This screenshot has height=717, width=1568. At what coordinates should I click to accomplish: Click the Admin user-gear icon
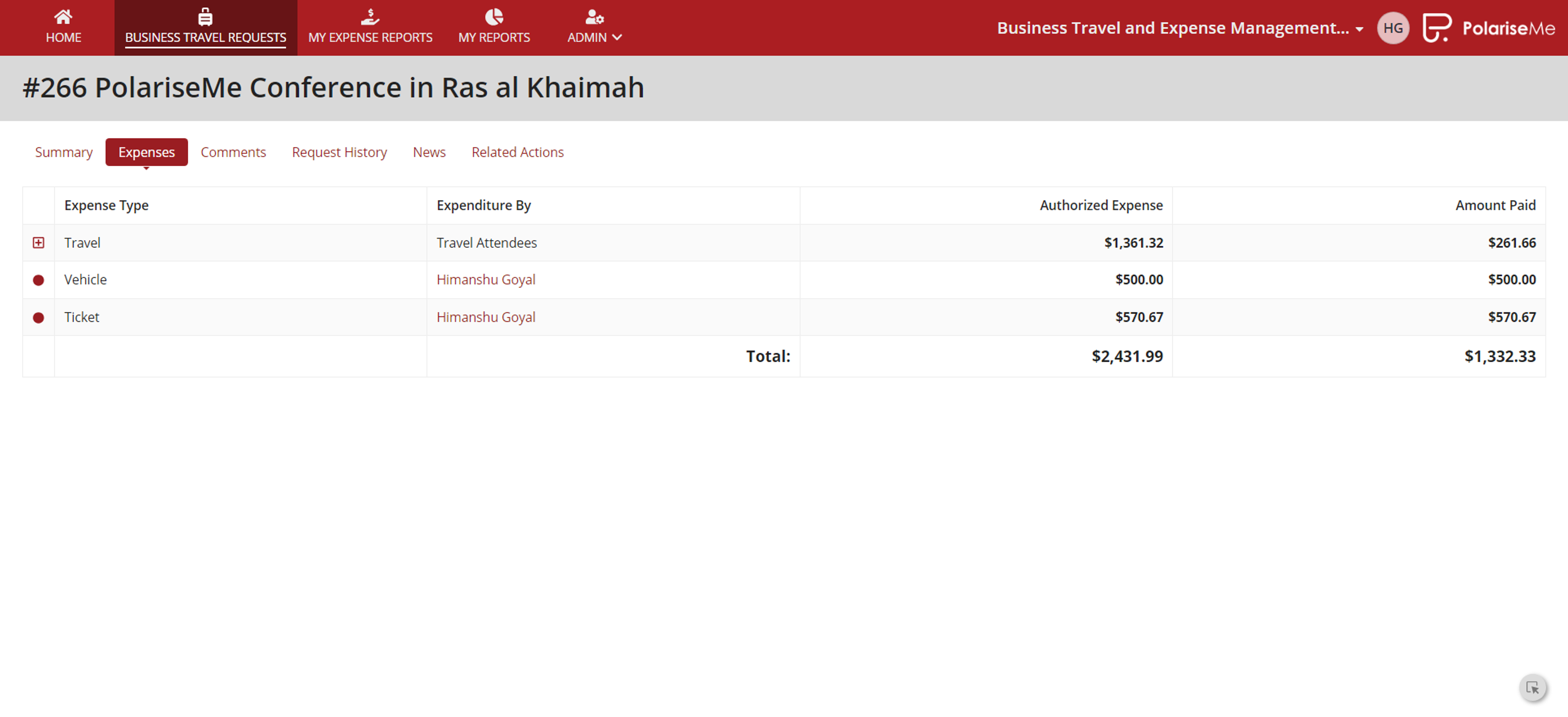pos(594,16)
